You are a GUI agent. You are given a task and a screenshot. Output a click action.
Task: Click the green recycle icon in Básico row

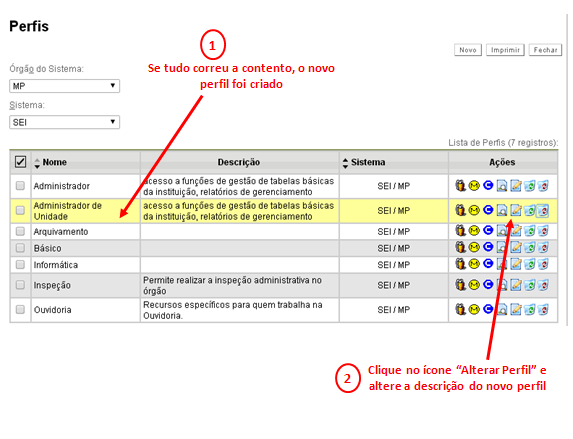click(529, 247)
